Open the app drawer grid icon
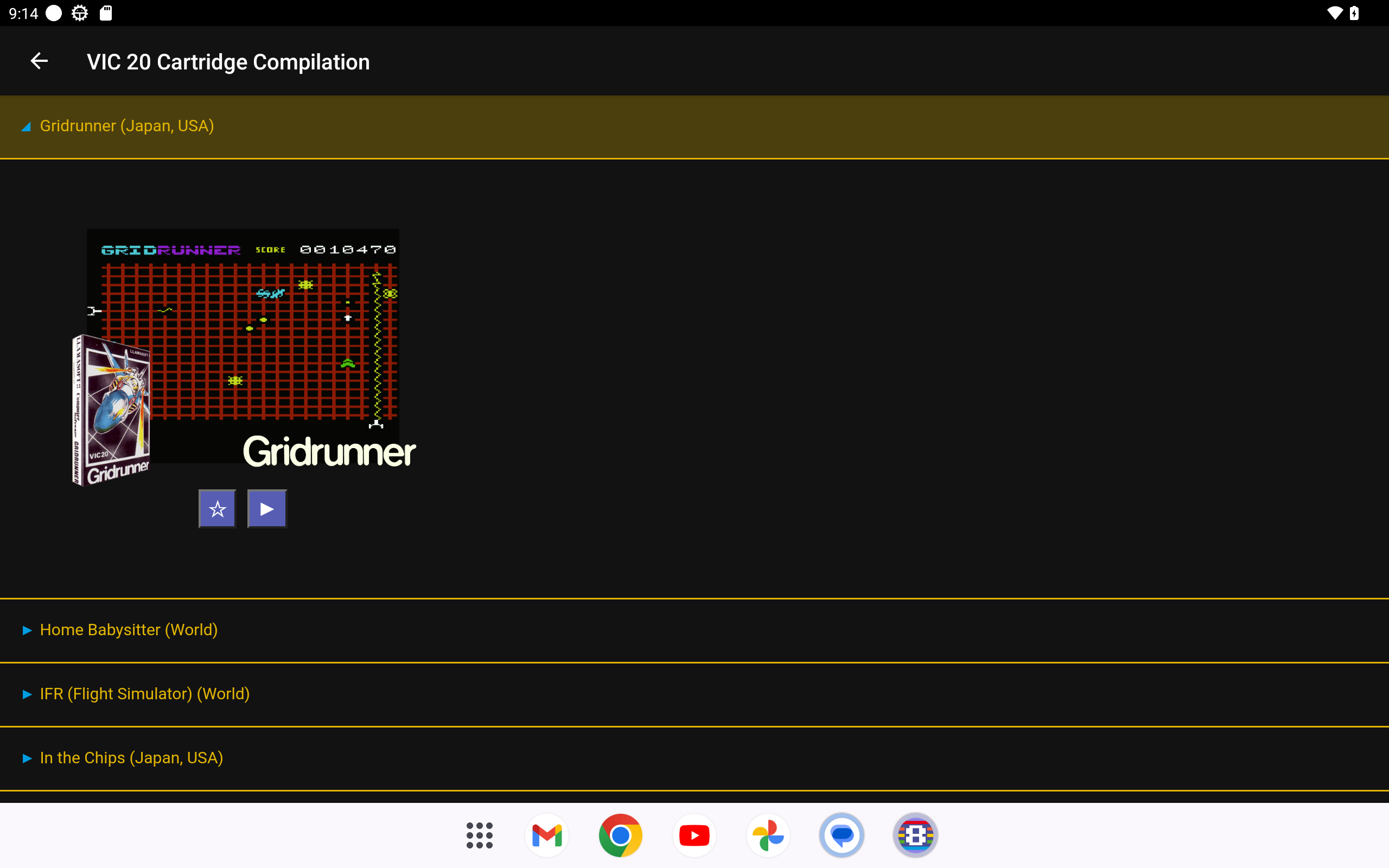 coord(479,835)
